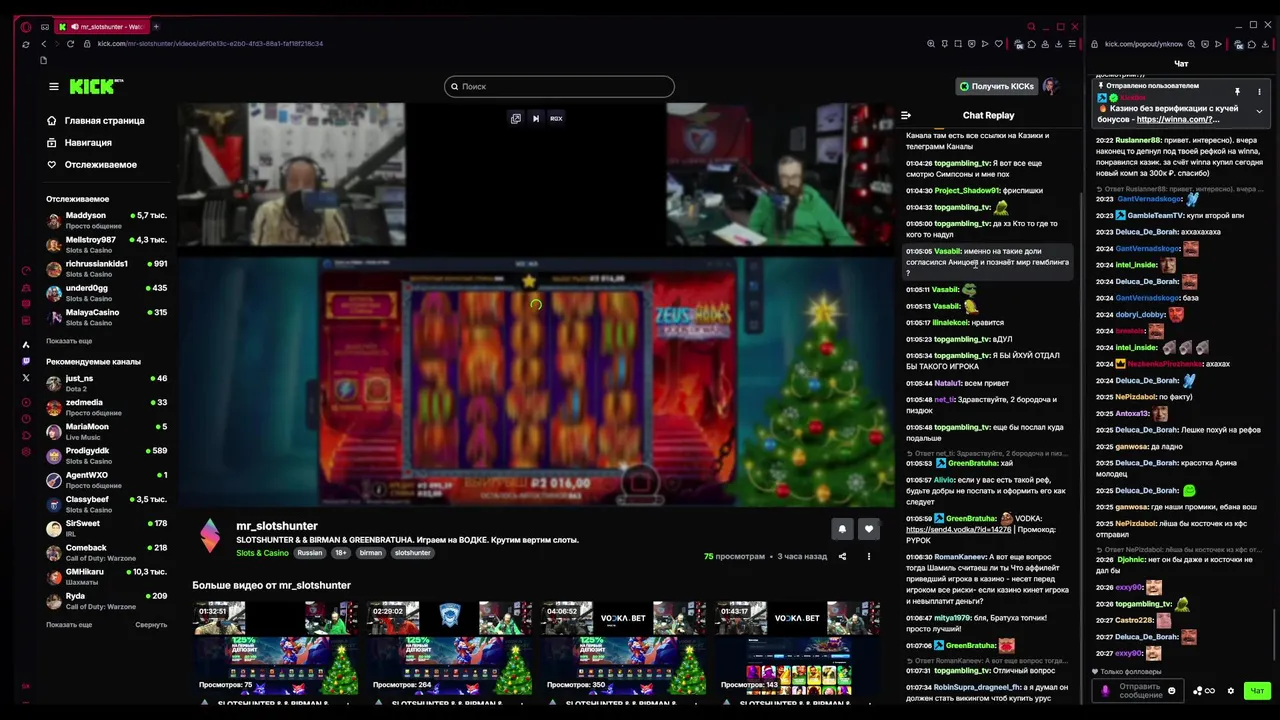Image resolution: width=1280 pixels, height=720 pixels.
Task: Open chat settings gear in popout
Action: [1231, 691]
